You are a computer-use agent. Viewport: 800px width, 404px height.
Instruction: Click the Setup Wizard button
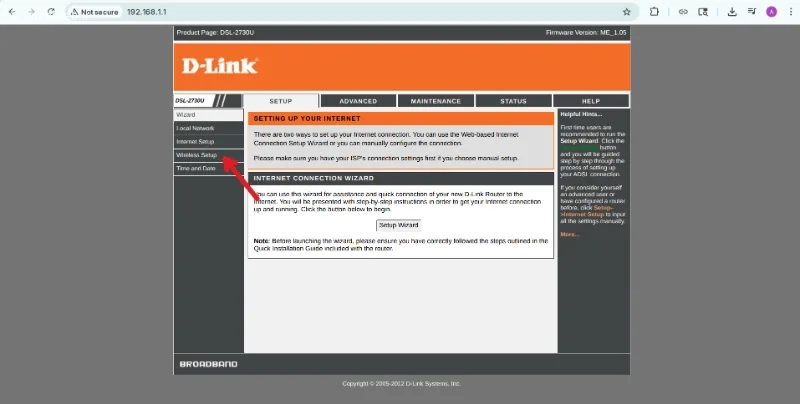click(x=398, y=225)
